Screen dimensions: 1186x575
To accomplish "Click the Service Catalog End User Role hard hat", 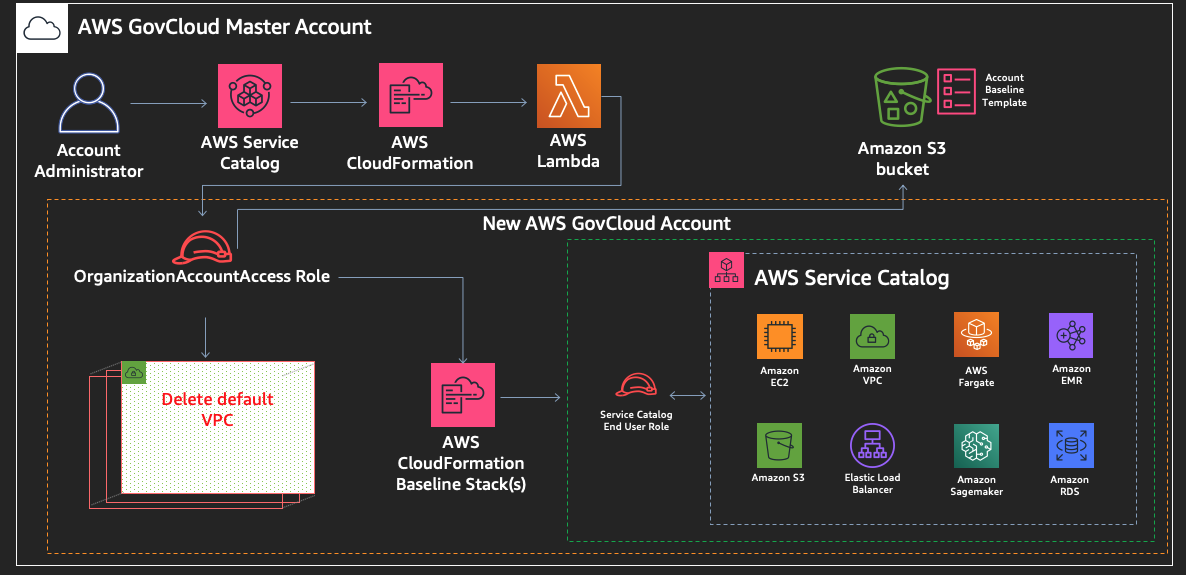I will point(636,387).
